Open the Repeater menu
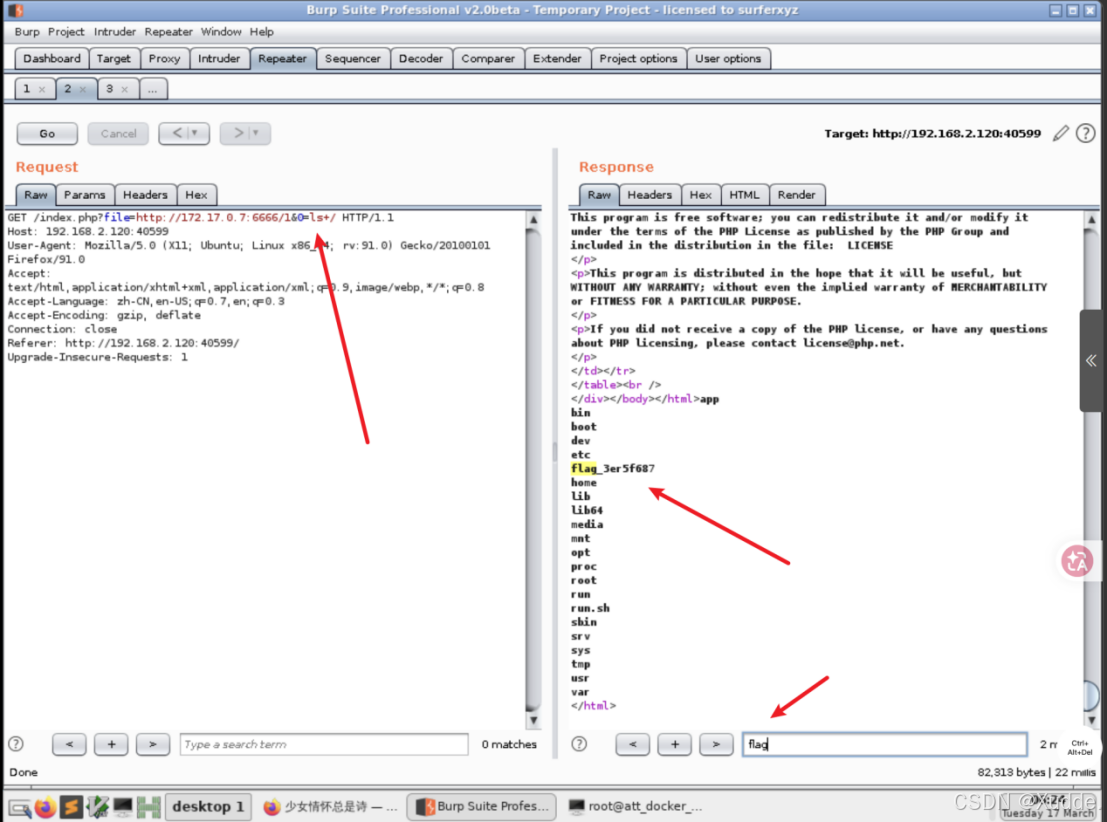1107x822 pixels. tap(168, 32)
